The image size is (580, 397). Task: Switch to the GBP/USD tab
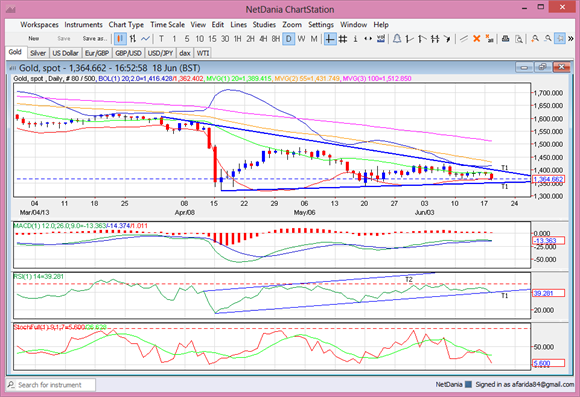click(x=128, y=53)
